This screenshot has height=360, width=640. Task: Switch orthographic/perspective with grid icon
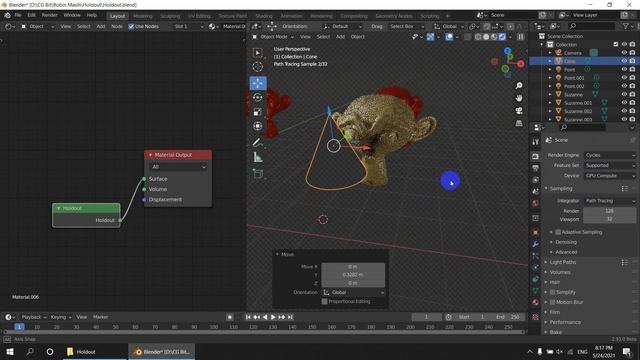click(519, 123)
